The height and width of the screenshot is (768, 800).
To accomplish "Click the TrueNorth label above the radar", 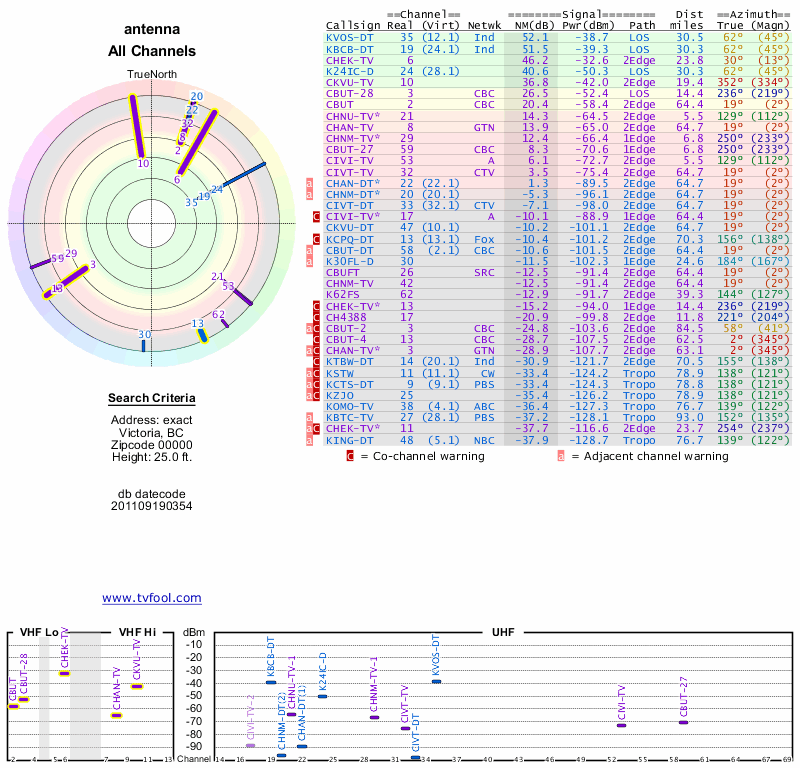I will [152, 75].
